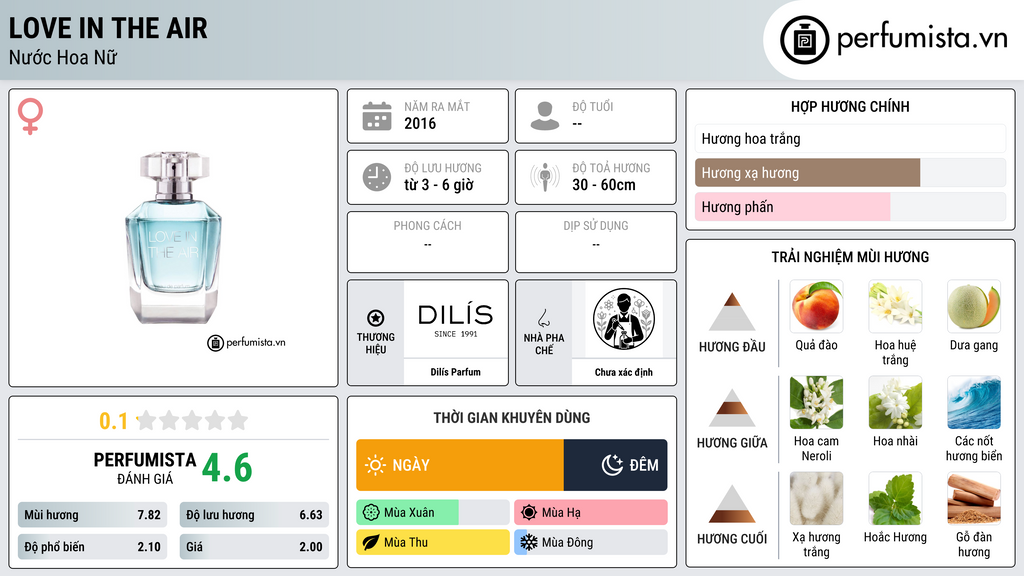The height and width of the screenshot is (576, 1024).
Task: Click the Trải nghiệm mùi hương heading
Action: [x=850, y=257]
